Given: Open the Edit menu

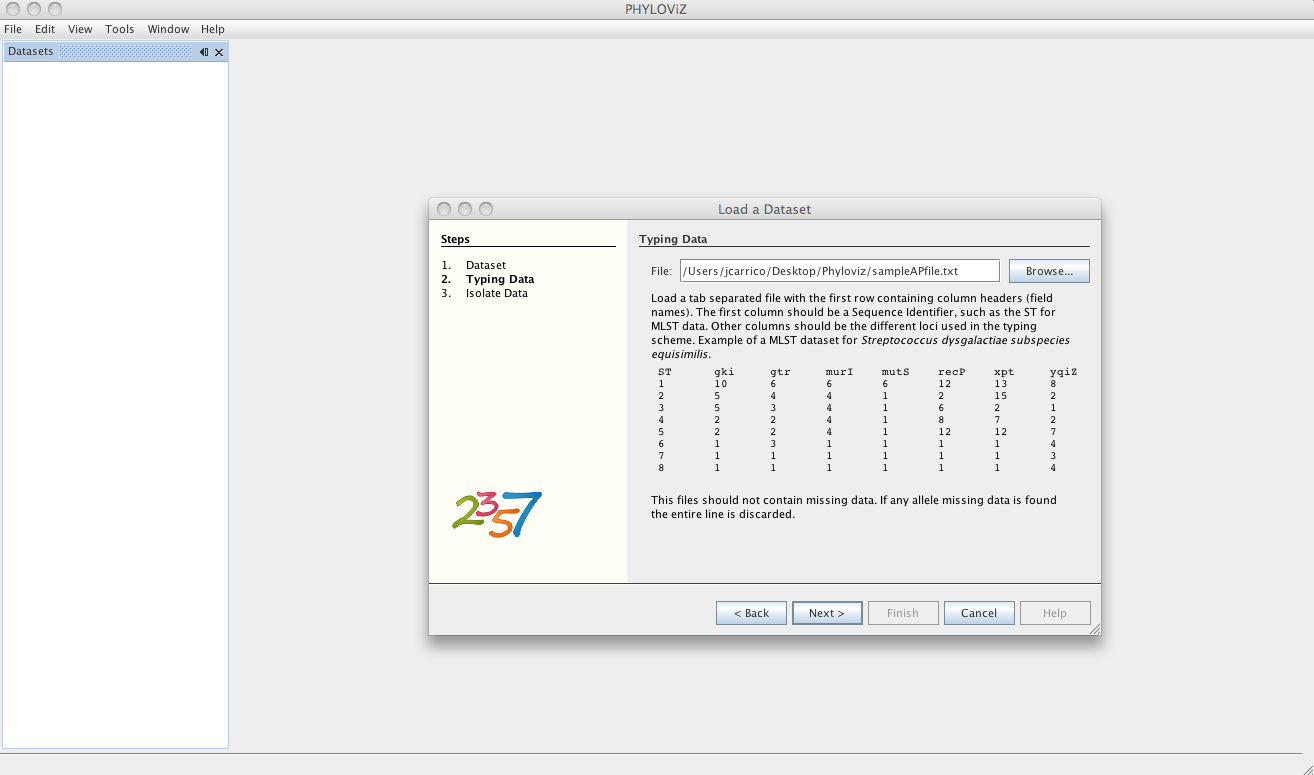Looking at the screenshot, I should pyautogui.click(x=45, y=29).
